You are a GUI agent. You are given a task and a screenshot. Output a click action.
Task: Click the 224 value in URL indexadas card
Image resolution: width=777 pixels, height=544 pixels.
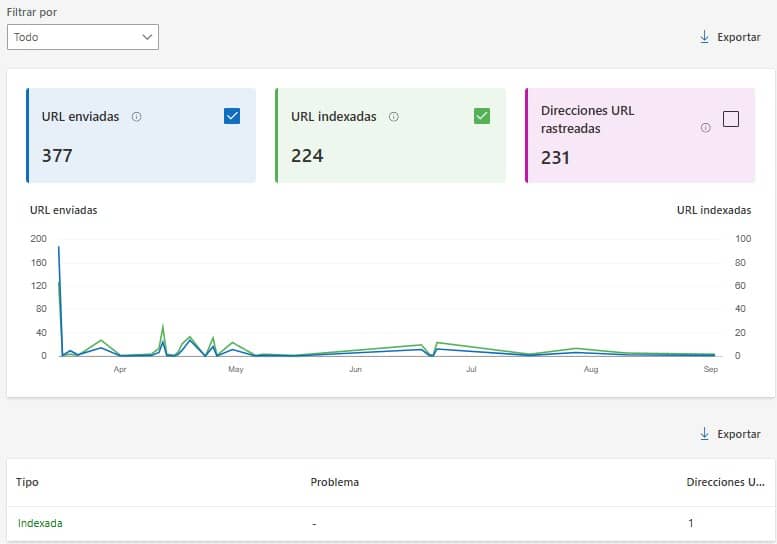click(x=307, y=156)
